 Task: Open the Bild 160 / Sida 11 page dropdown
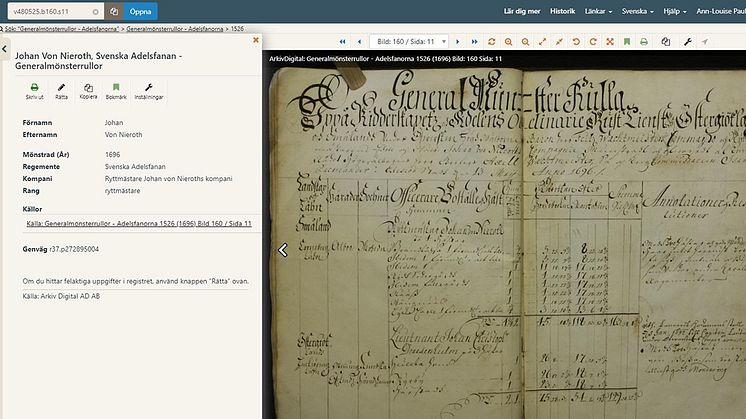click(409, 42)
